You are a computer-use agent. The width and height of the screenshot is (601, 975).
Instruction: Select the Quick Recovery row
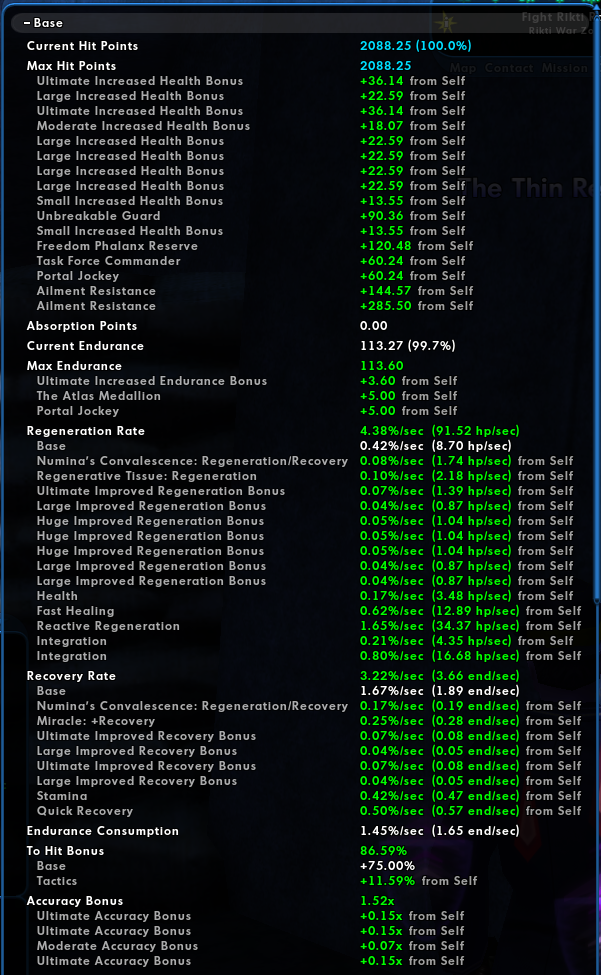click(x=85, y=811)
